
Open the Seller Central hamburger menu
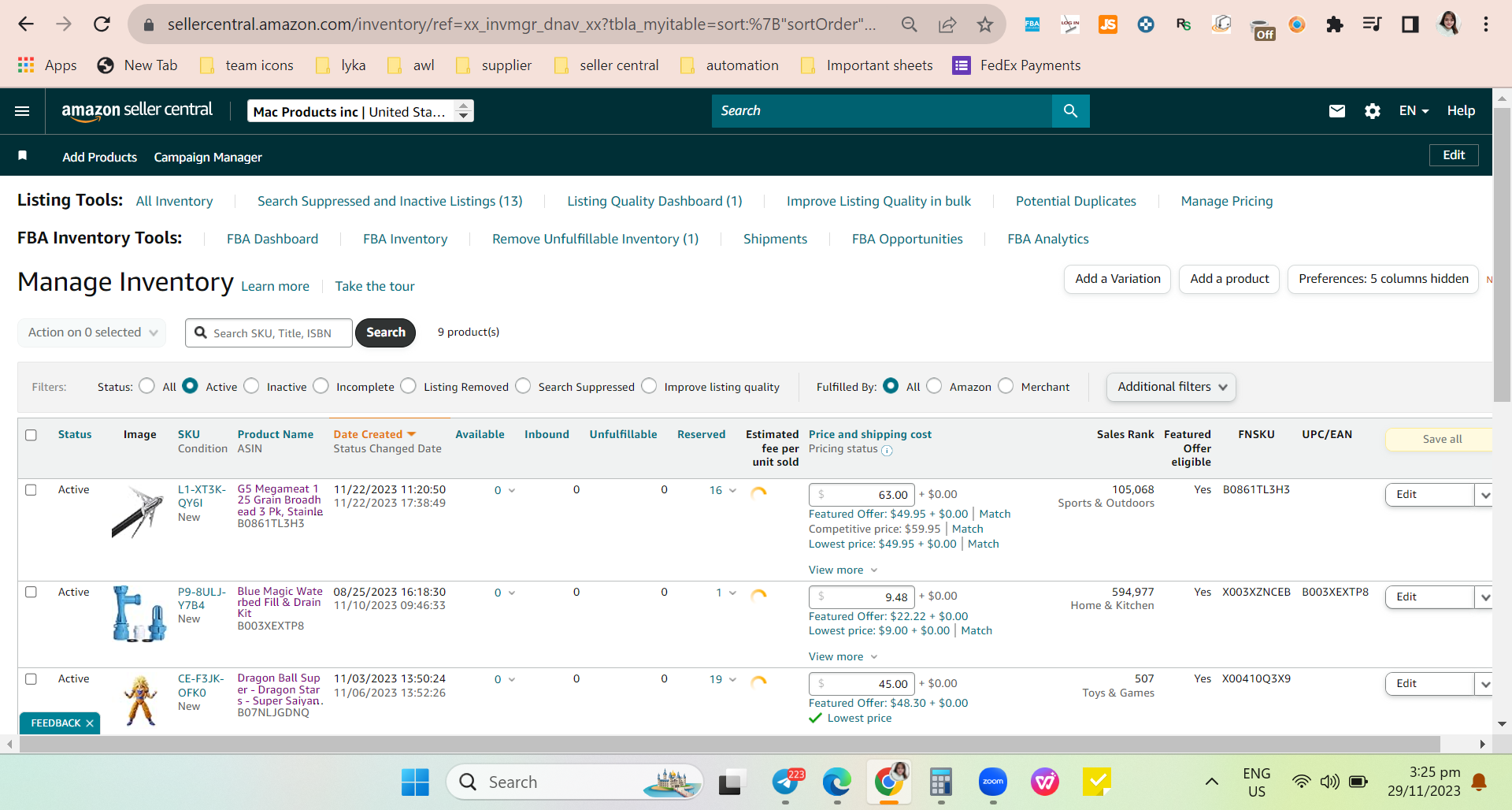click(x=22, y=111)
